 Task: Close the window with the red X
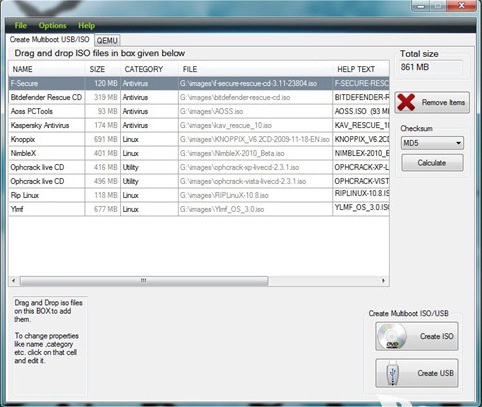click(x=461, y=6)
